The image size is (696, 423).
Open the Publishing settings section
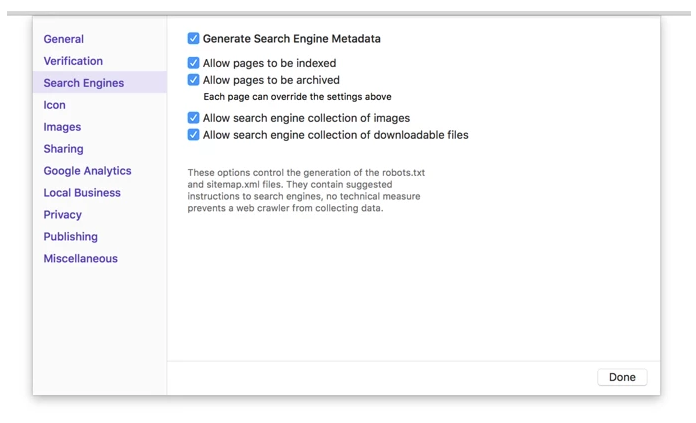point(70,237)
